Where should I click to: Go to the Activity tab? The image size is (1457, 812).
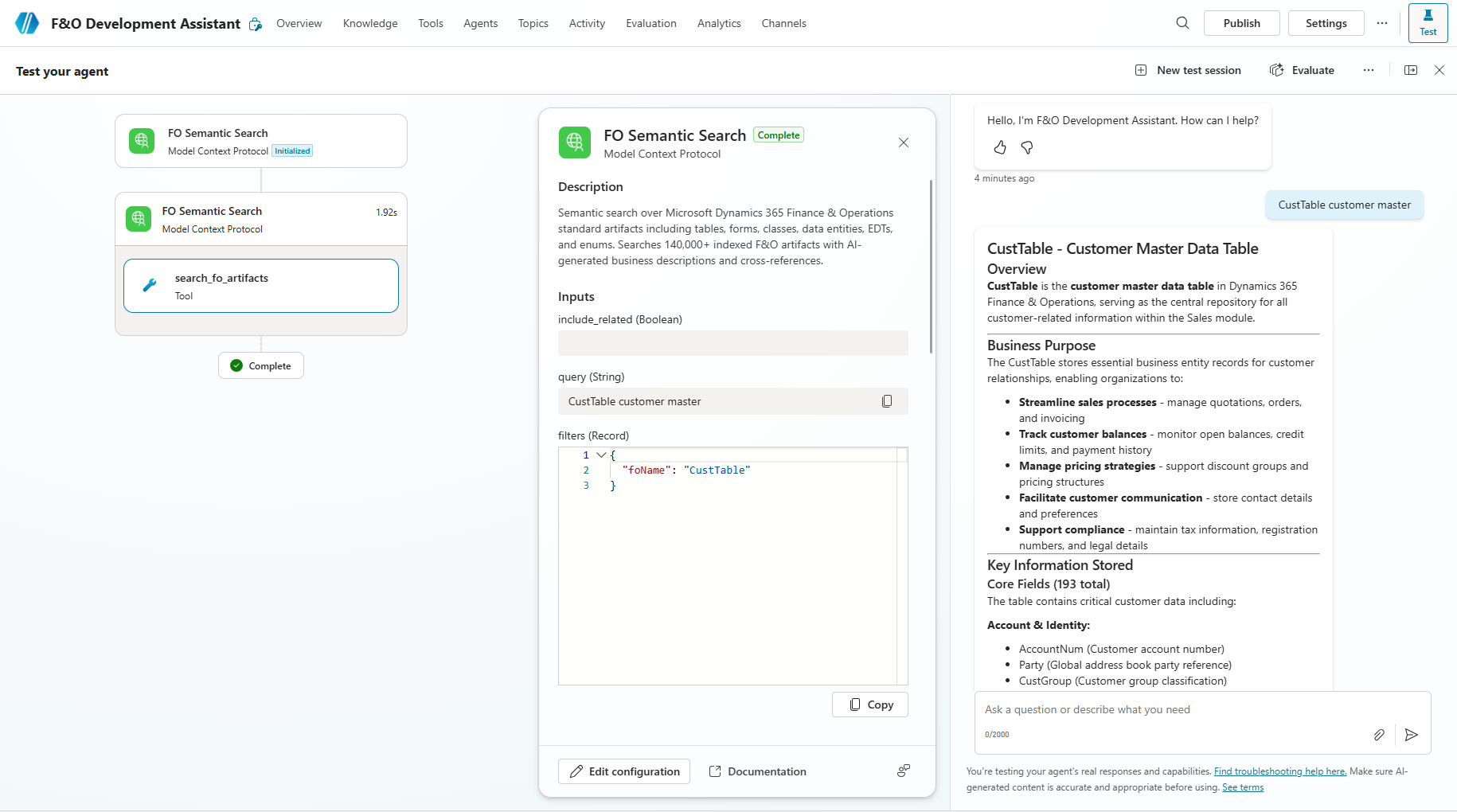click(587, 23)
